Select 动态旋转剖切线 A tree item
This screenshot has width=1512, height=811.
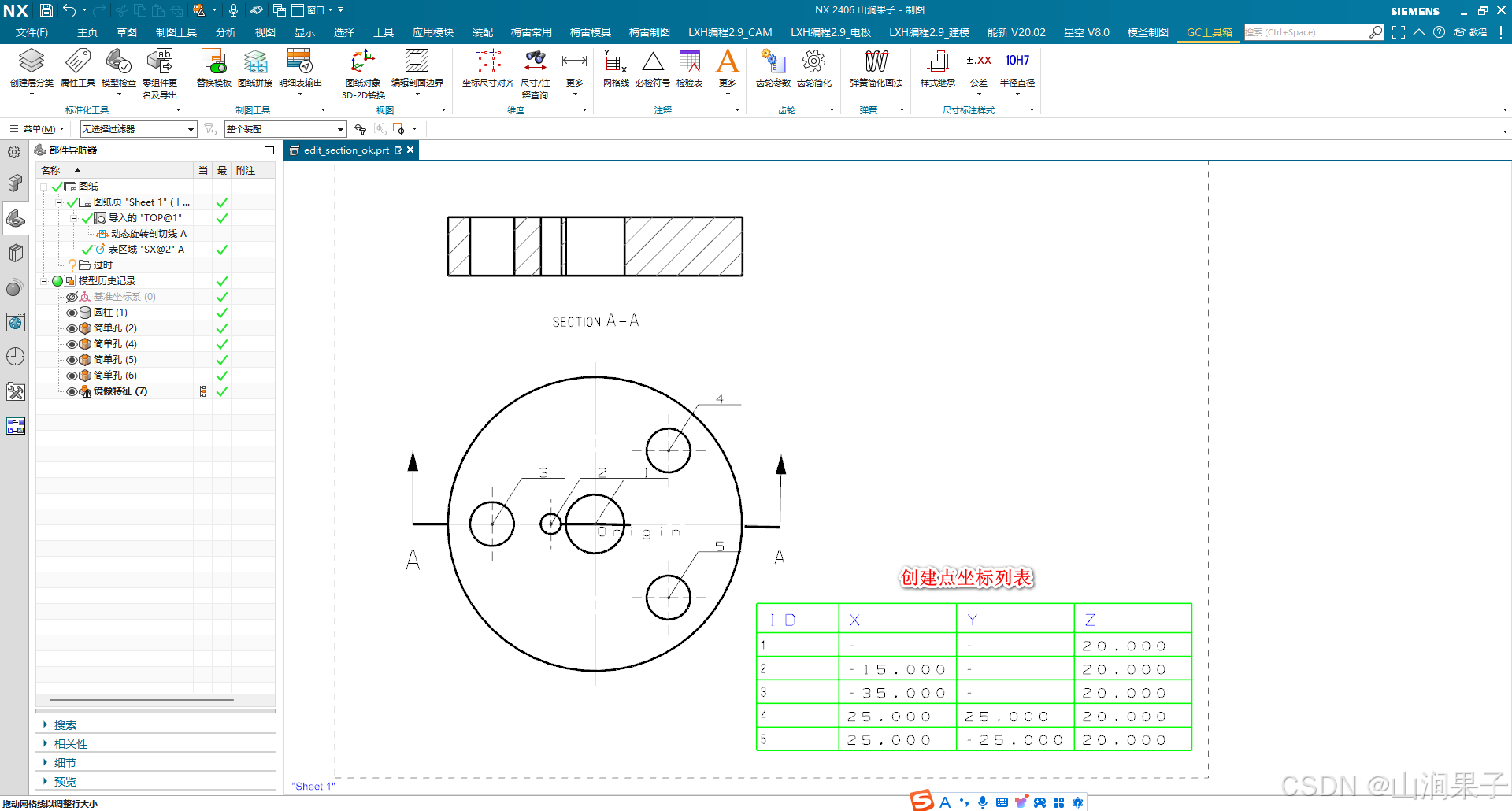pos(148,234)
